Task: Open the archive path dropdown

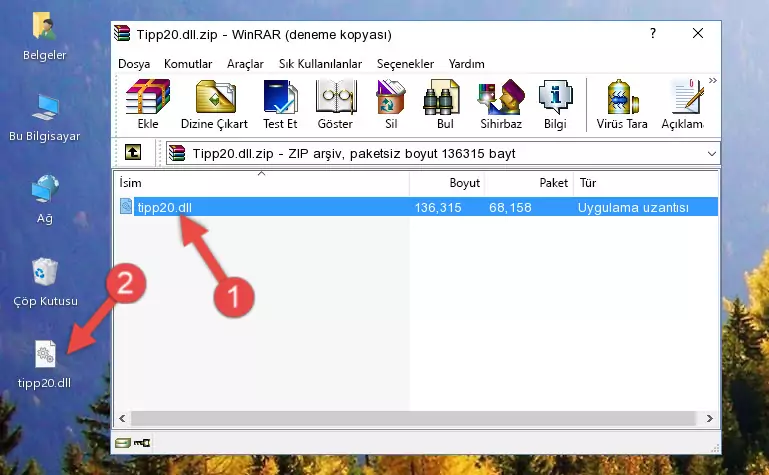Action: click(712, 154)
